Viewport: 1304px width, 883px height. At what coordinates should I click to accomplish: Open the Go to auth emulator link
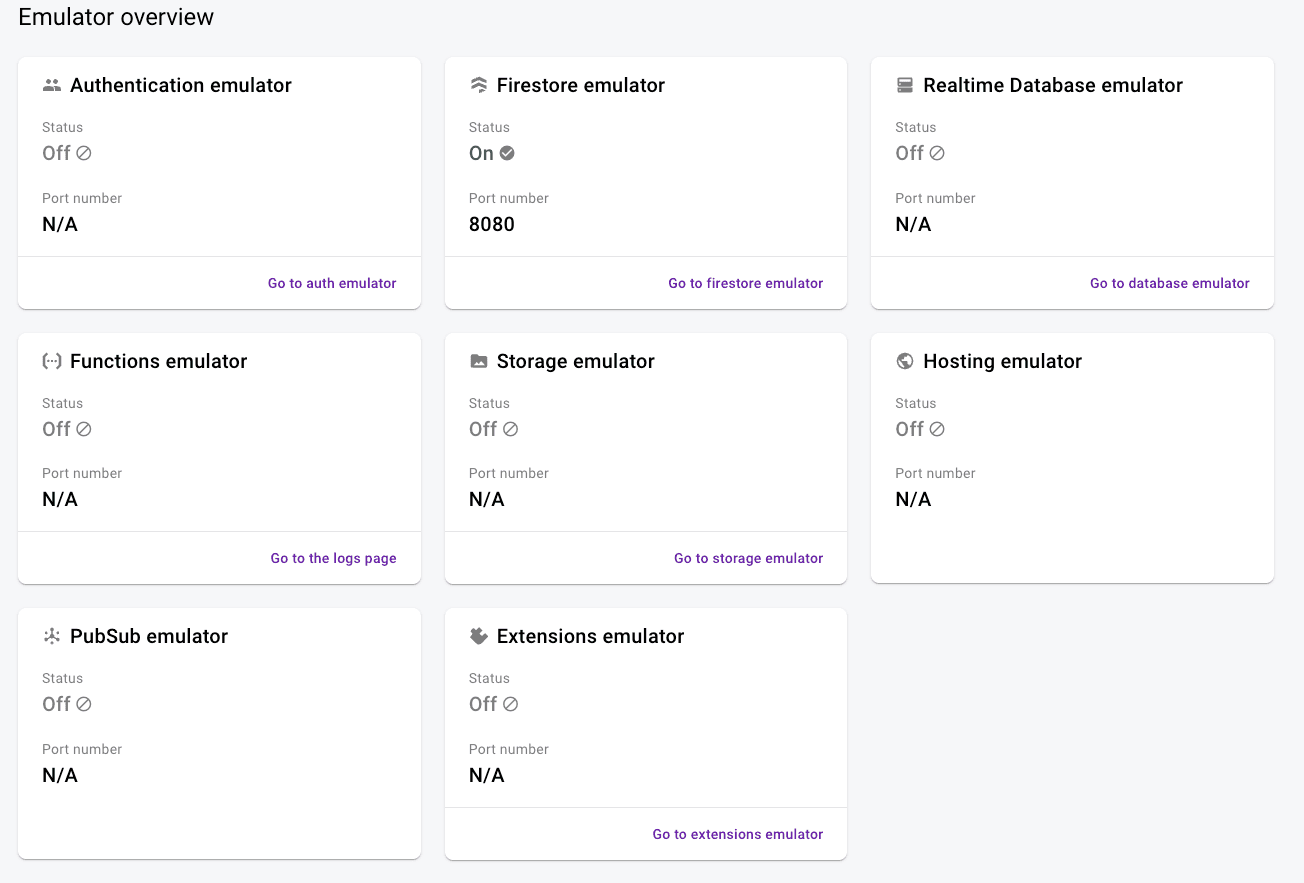click(x=332, y=283)
